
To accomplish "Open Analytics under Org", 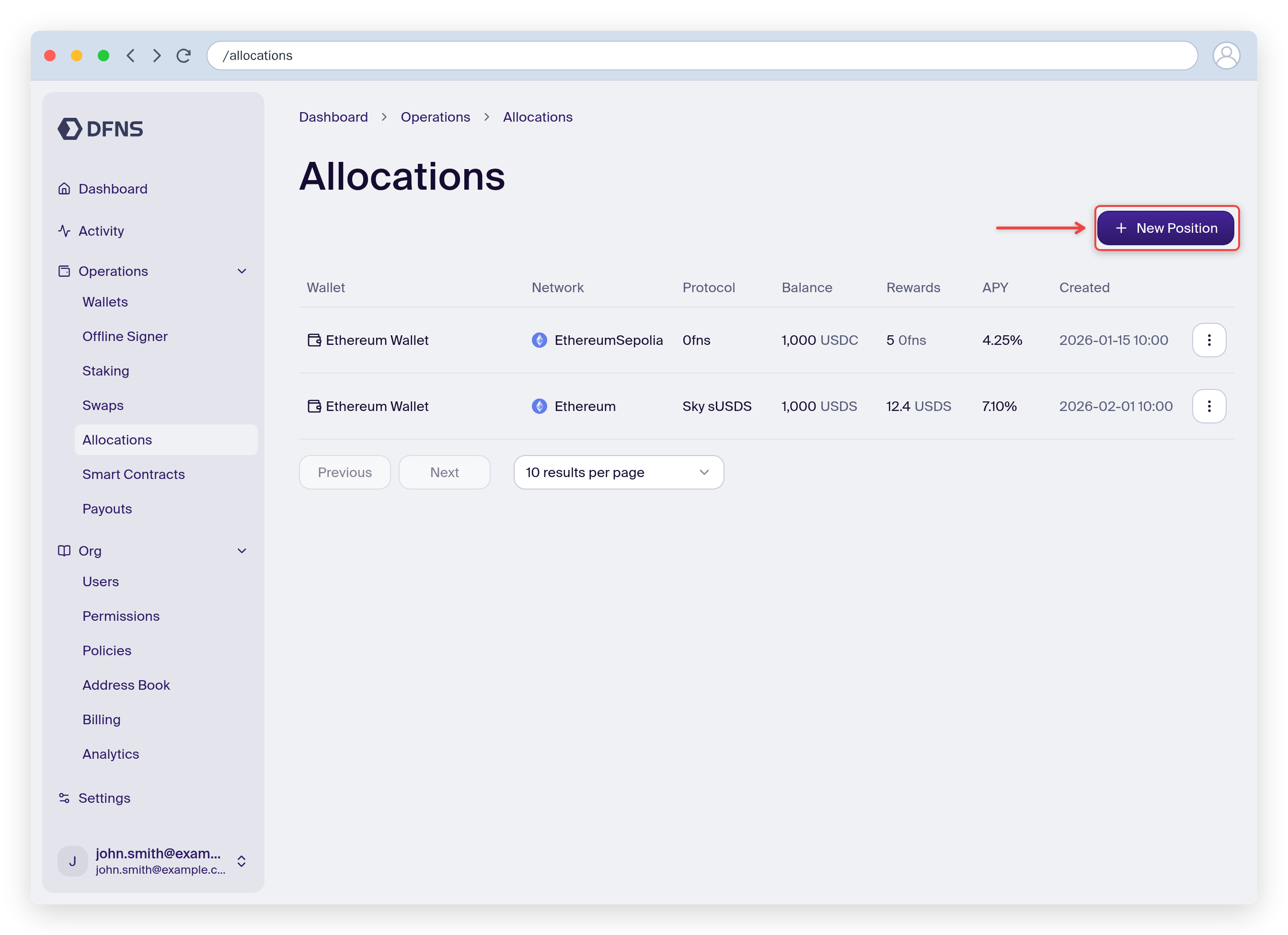I will point(111,754).
